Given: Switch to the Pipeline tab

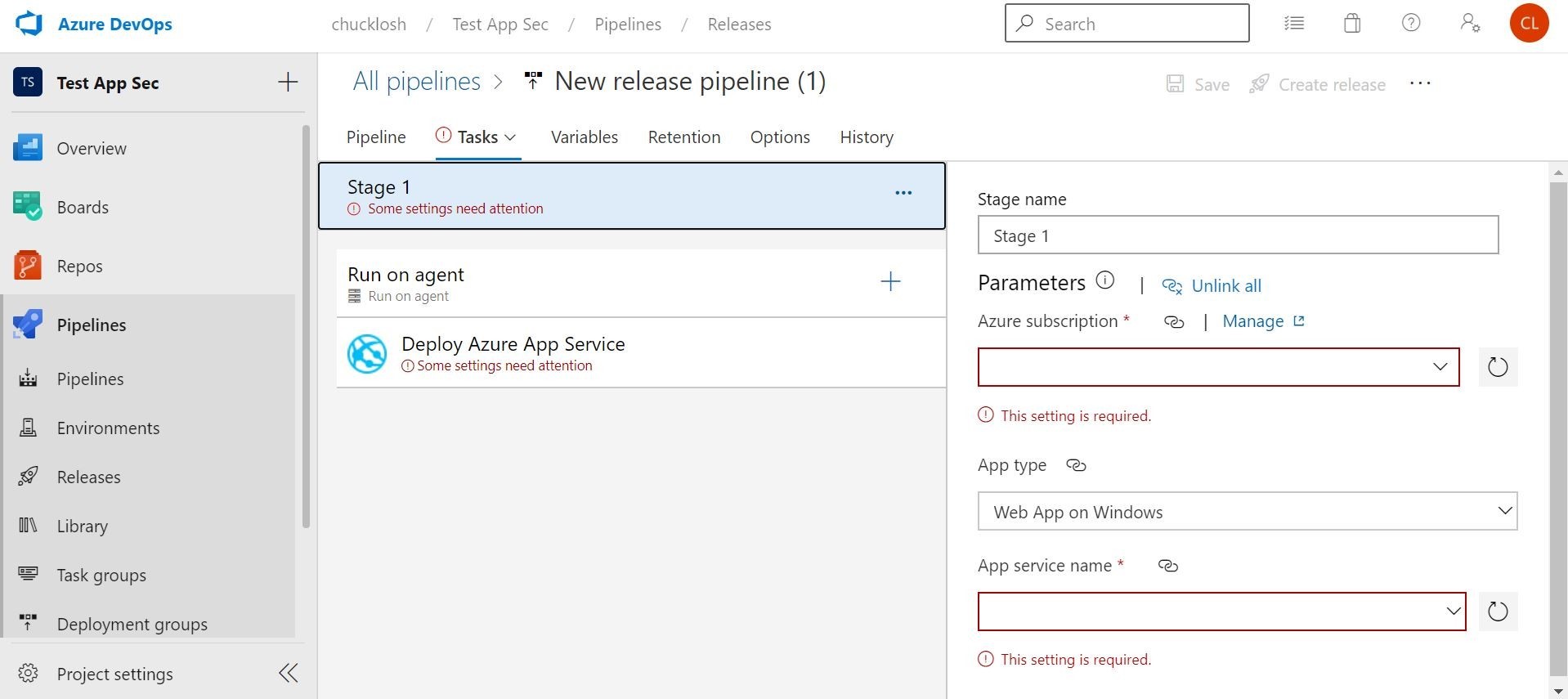Looking at the screenshot, I should click(376, 137).
